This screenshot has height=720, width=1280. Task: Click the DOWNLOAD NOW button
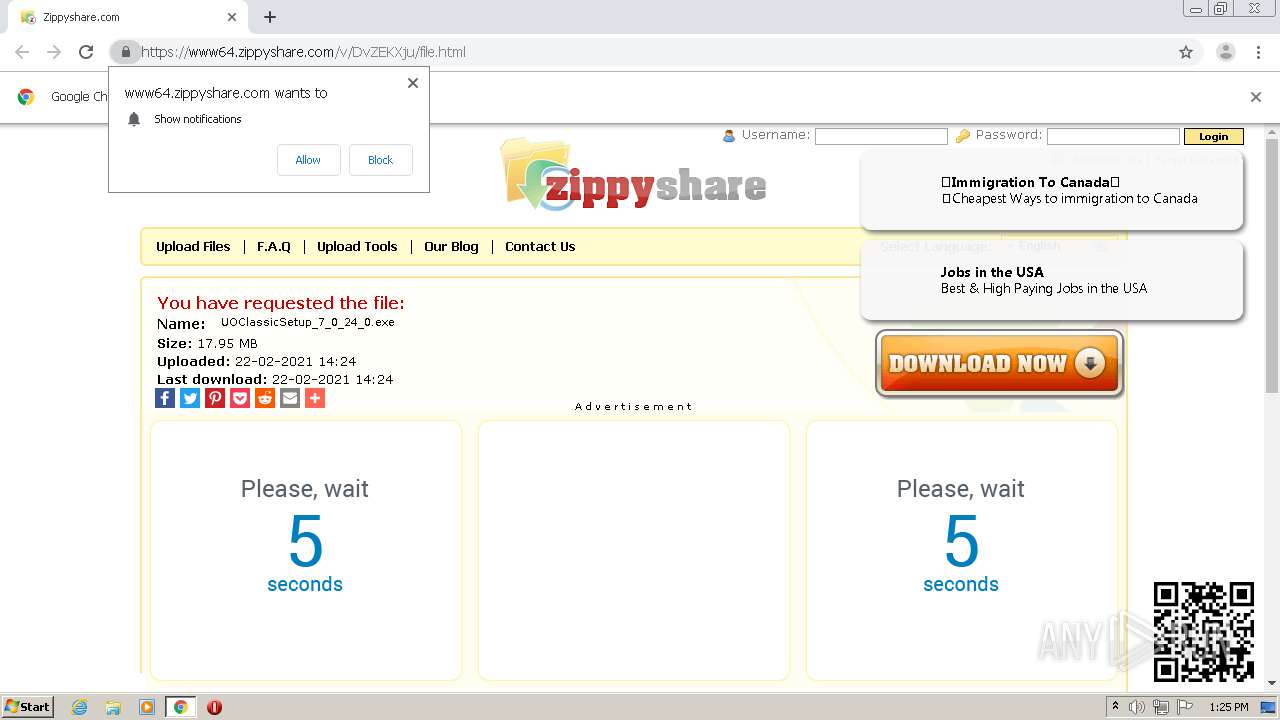pyautogui.click(x=999, y=364)
